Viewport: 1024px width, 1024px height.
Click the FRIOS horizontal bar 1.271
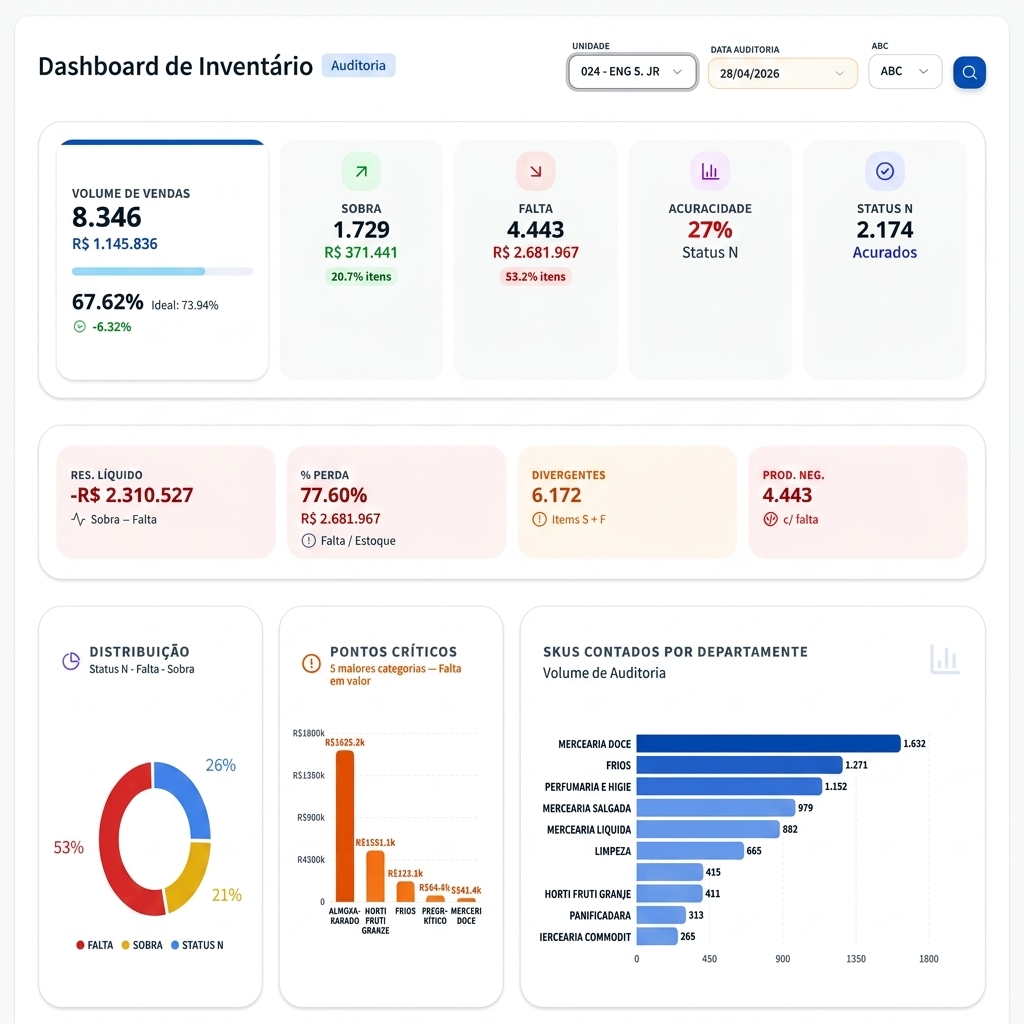(x=739, y=765)
